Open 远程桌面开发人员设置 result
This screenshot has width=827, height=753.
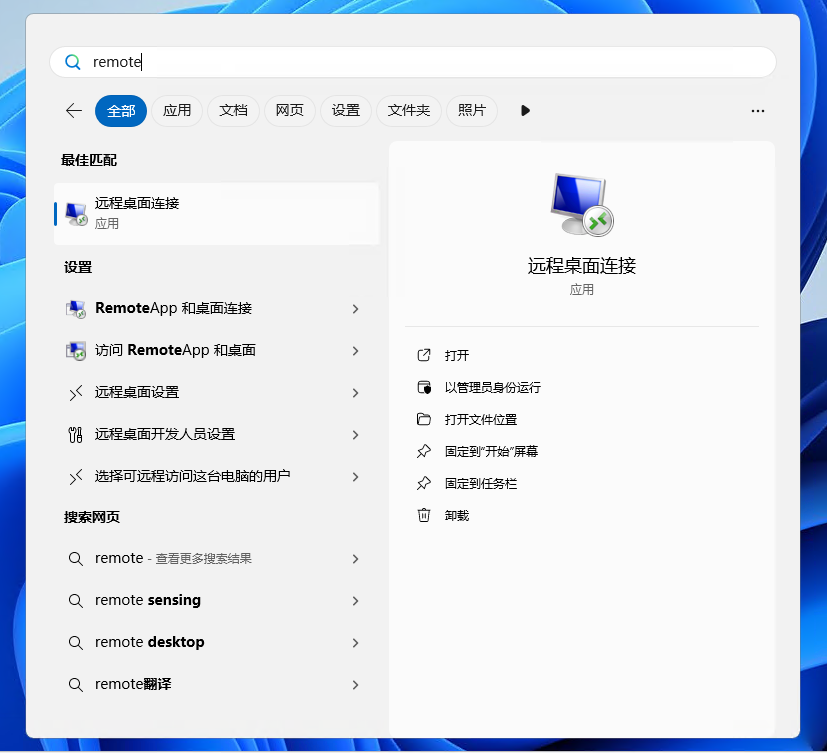coord(165,435)
